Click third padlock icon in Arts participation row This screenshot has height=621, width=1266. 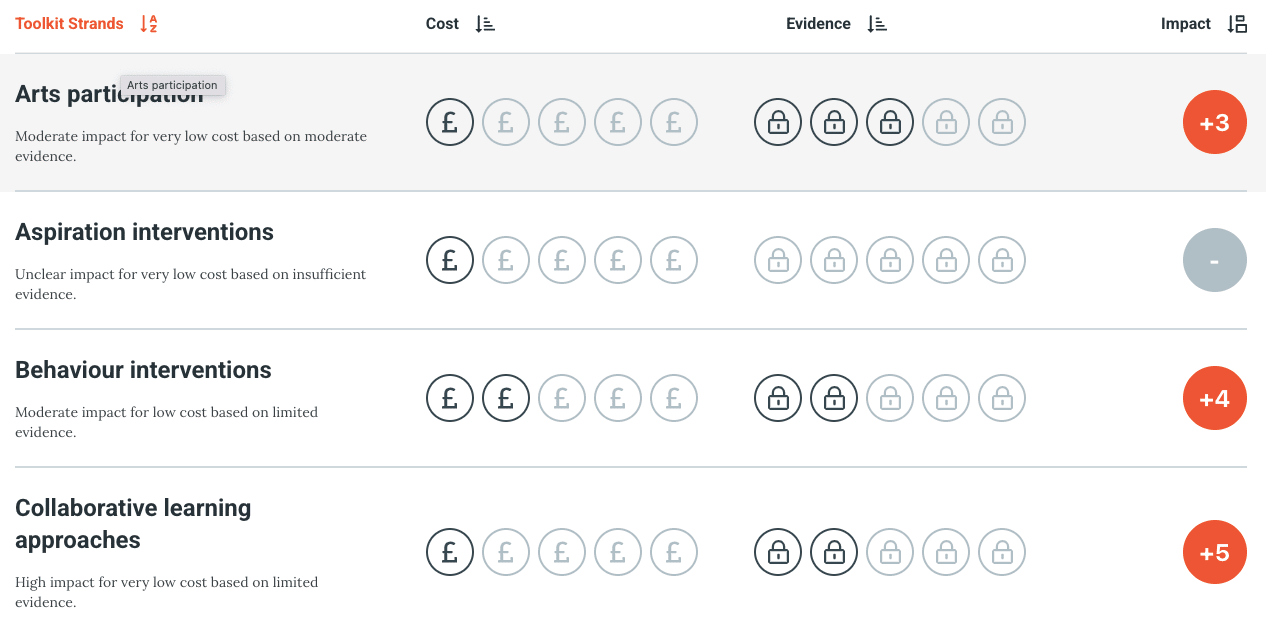(x=890, y=122)
